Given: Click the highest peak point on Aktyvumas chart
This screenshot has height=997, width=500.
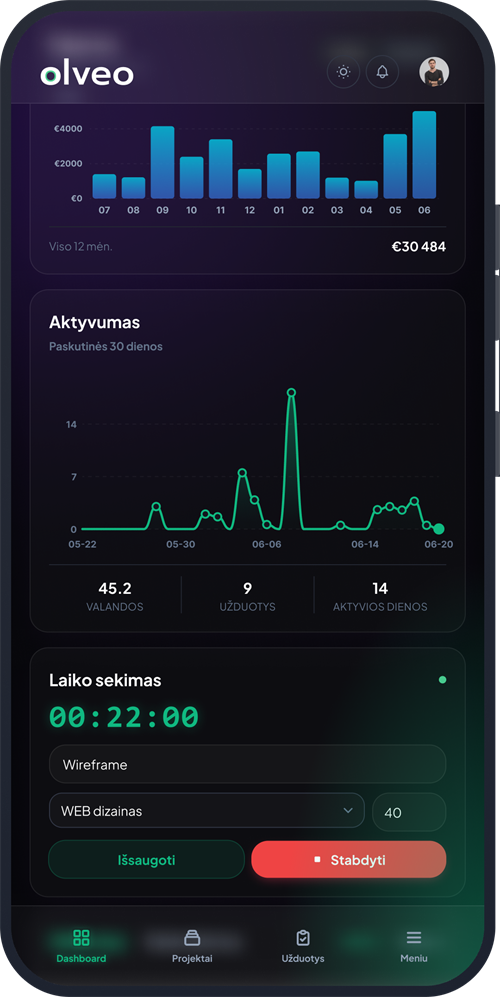Looking at the screenshot, I should pos(291,392).
